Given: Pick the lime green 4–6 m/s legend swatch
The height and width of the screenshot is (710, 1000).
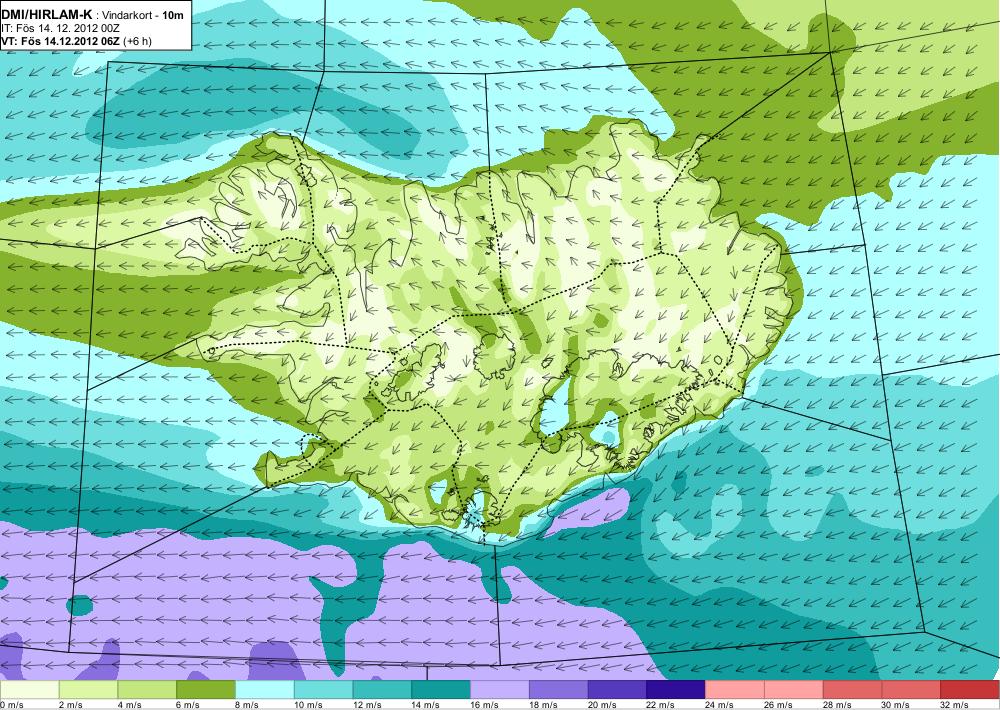Looking at the screenshot, I should [147, 690].
